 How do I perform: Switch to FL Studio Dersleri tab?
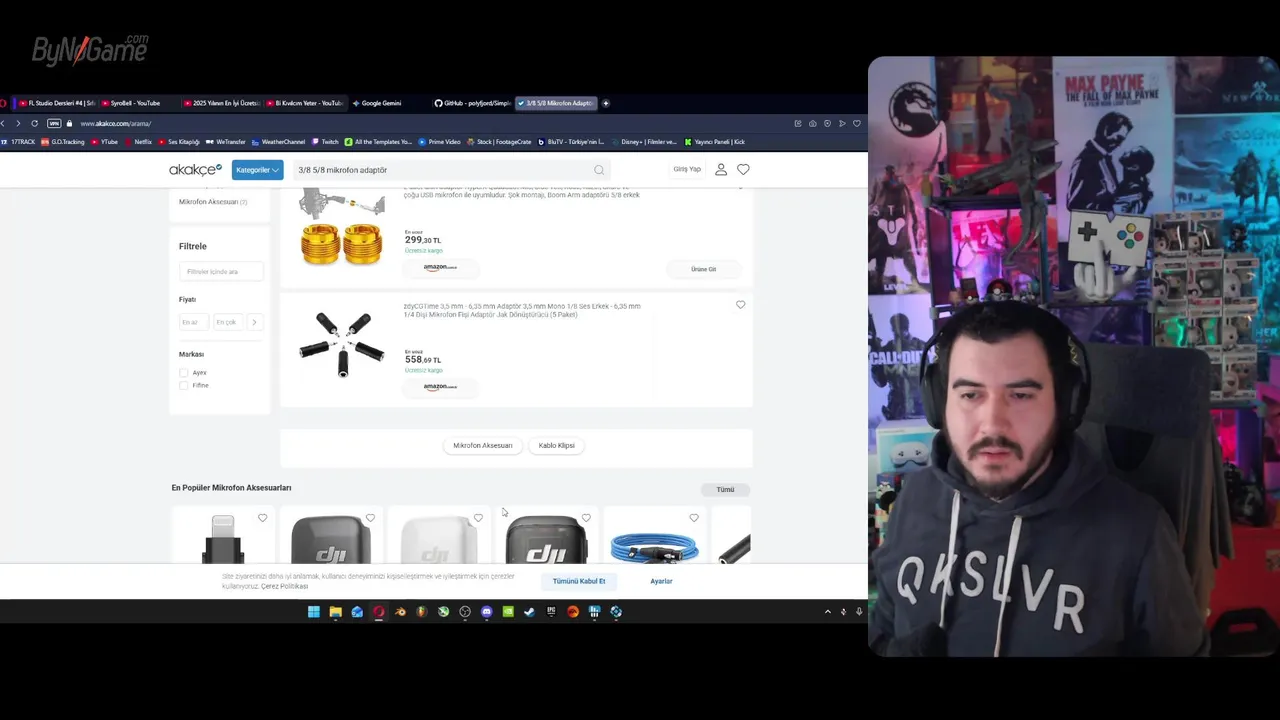[55, 103]
